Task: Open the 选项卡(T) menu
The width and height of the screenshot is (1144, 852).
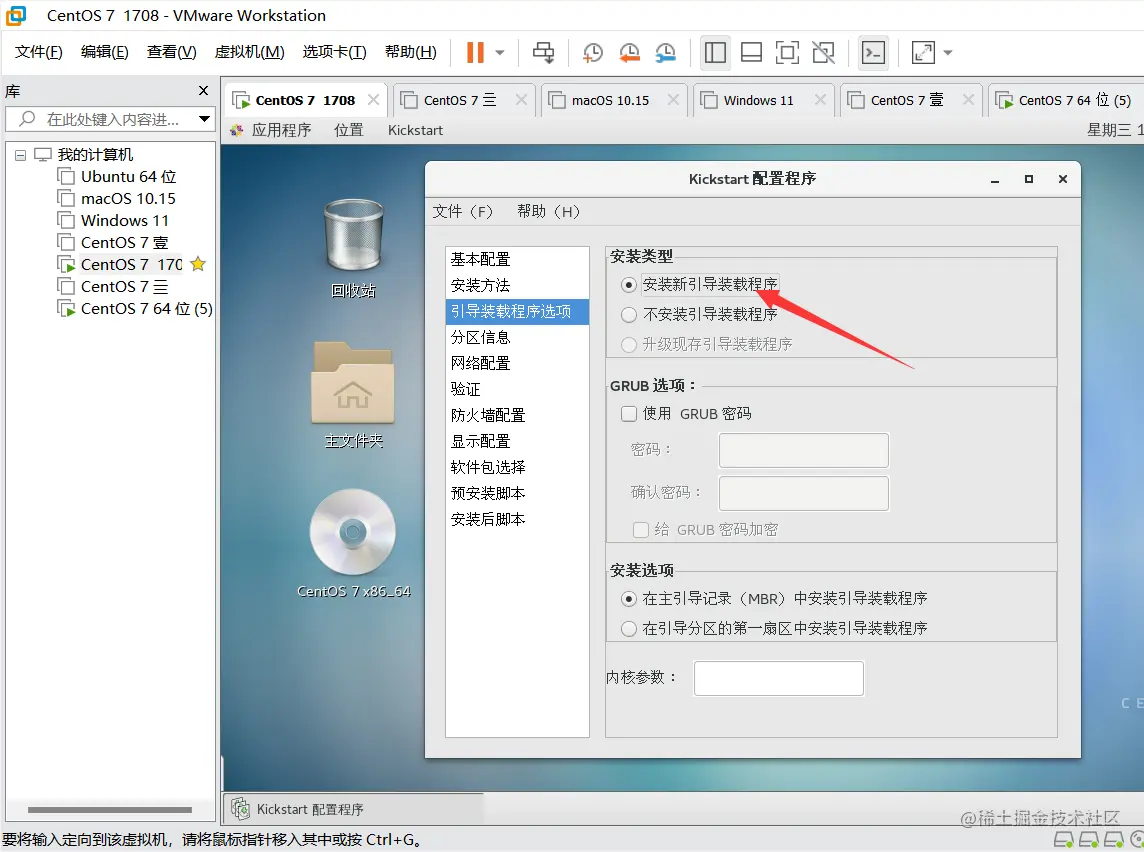Action: pyautogui.click(x=334, y=52)
